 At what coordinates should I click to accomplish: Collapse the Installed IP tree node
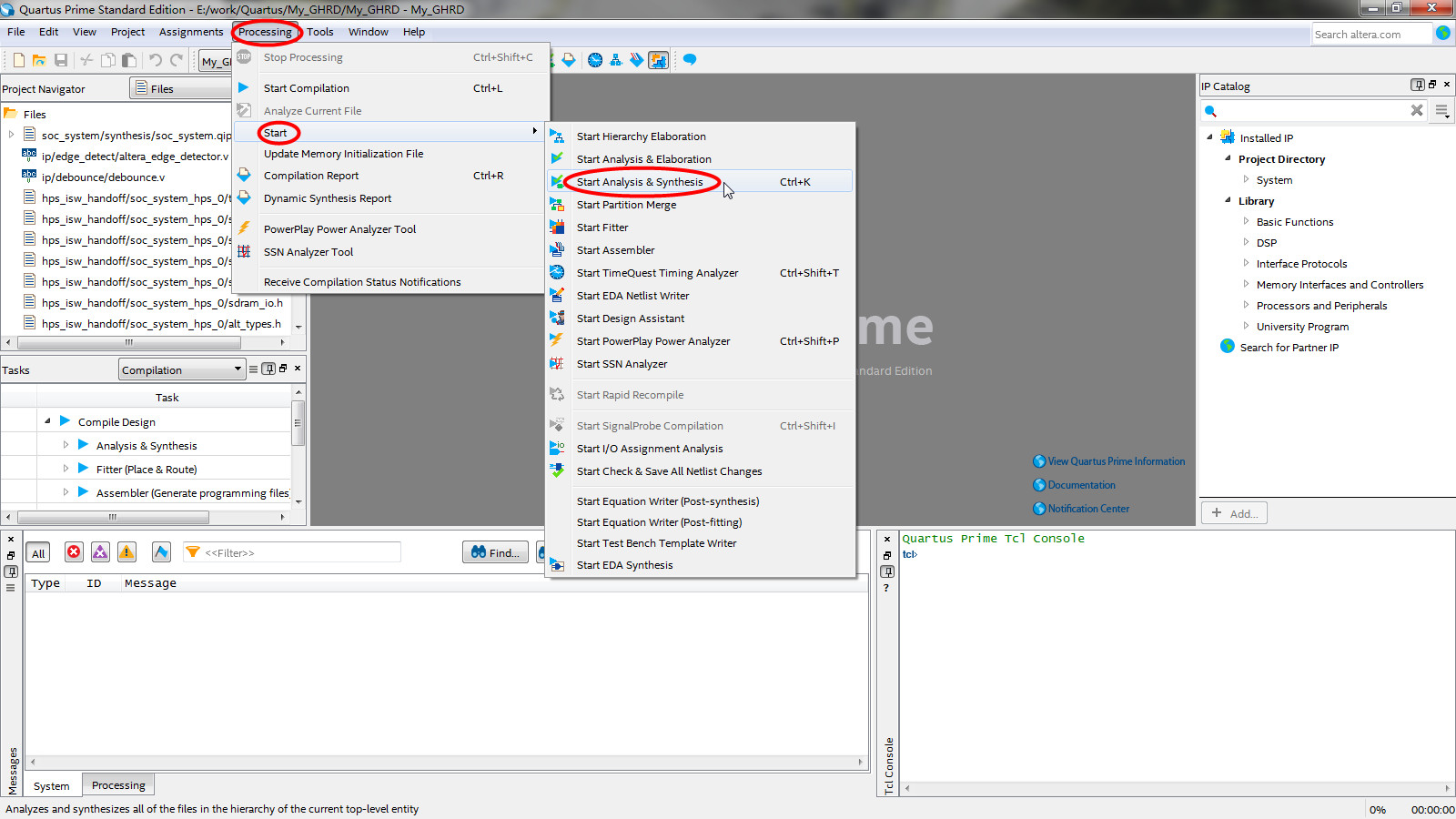coord(1209,137)
